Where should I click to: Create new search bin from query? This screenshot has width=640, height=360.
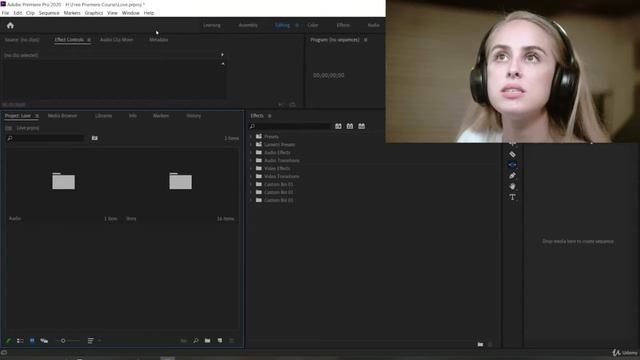(x=95, y=138)
